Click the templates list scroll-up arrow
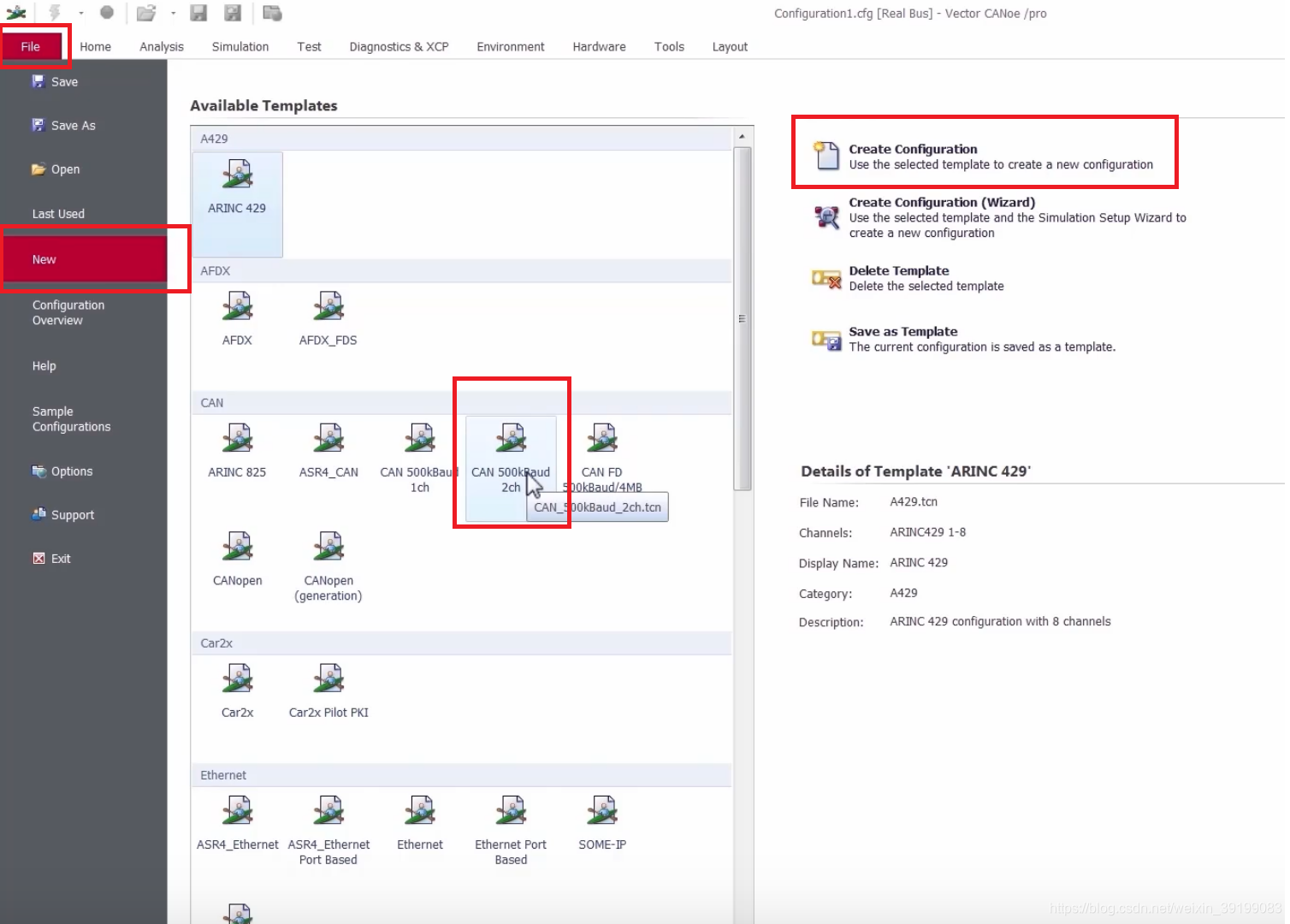Viewport: 1290px width, 924px height. (x=742, y=136)
